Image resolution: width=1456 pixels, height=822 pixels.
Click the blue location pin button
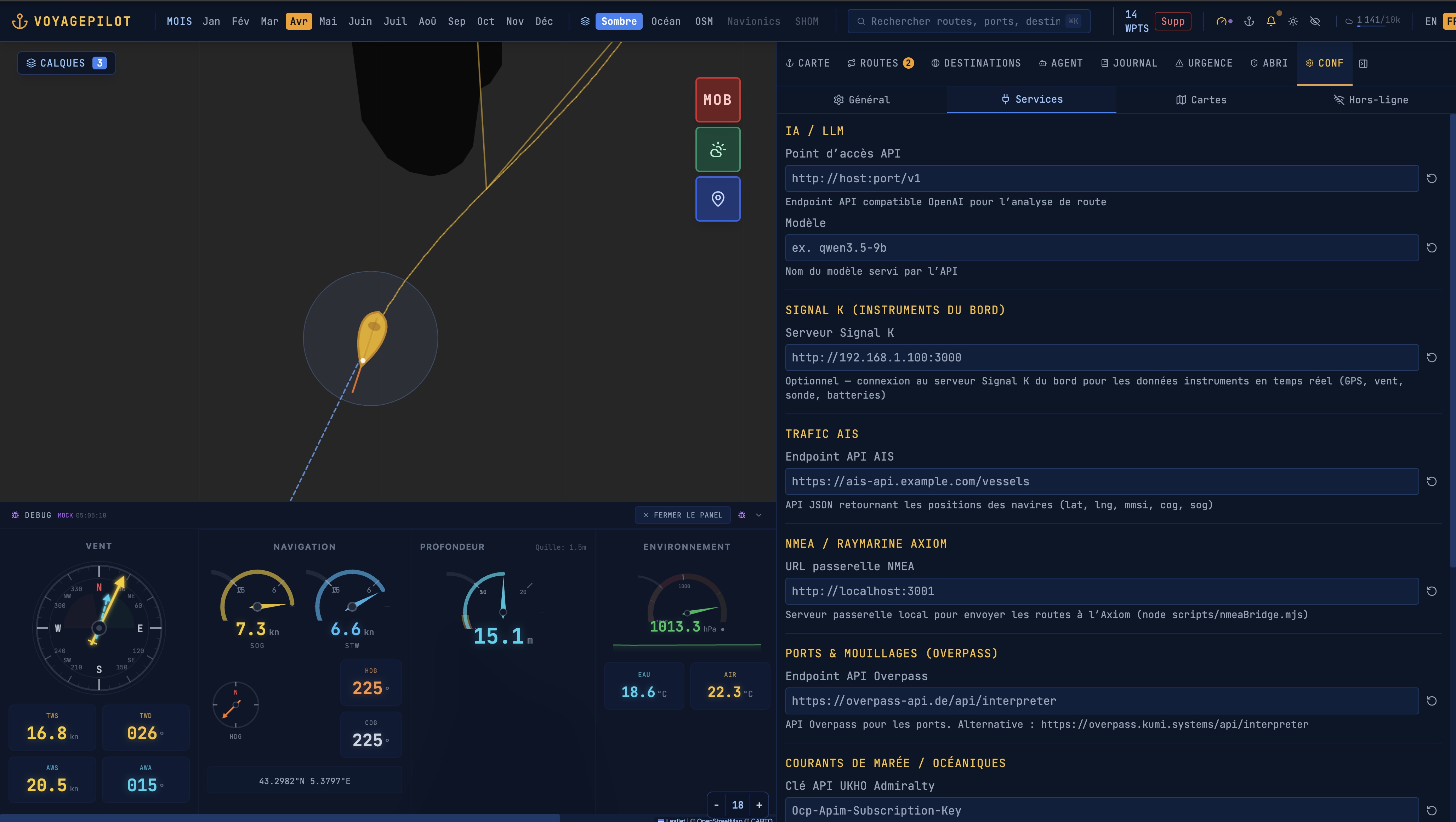(717, 199)
